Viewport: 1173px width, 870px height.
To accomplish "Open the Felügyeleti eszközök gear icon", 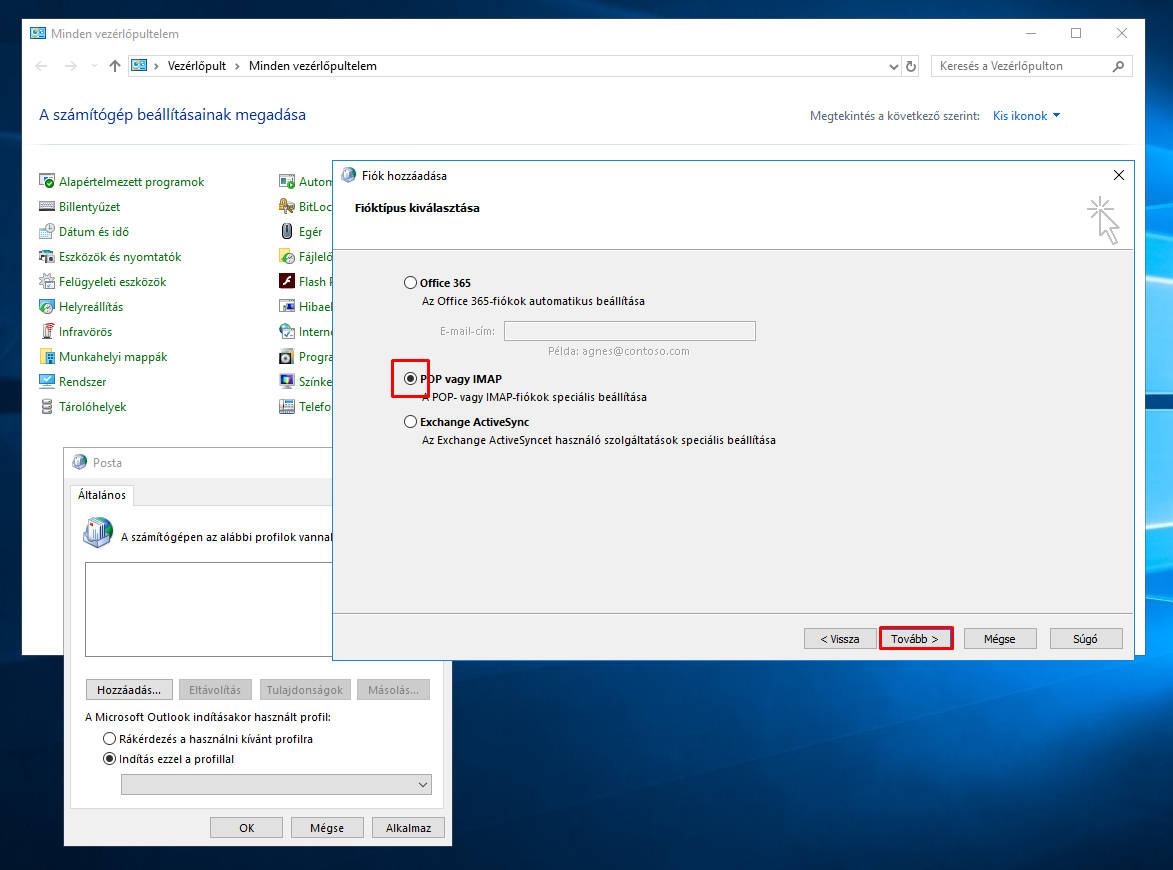I will click(x=46, y=282).
